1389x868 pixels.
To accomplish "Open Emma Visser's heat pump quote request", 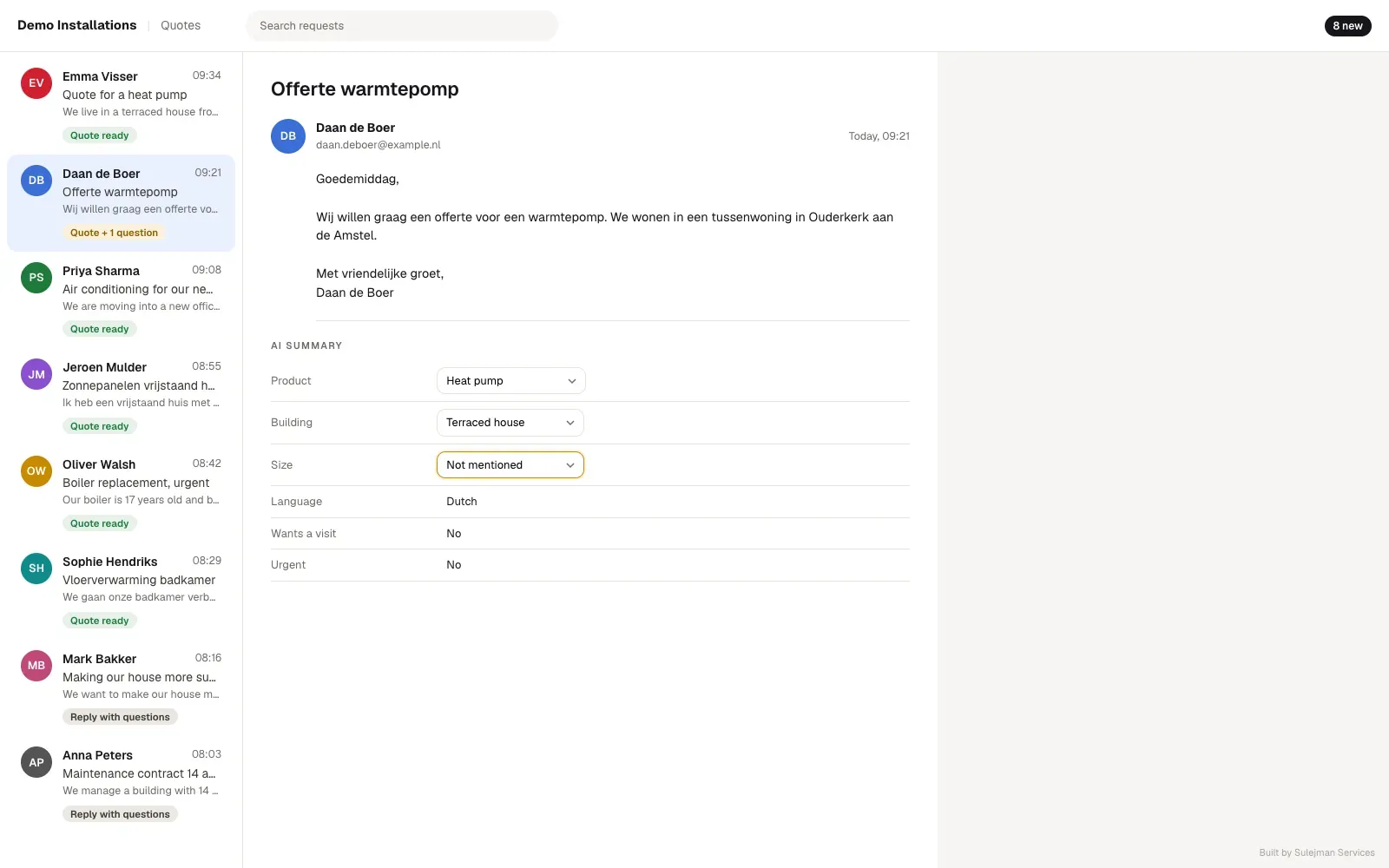I will (121, 106).
